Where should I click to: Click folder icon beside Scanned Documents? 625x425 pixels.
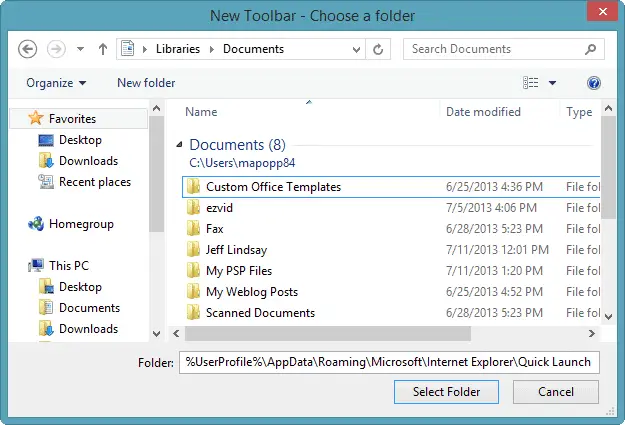[x=193, y=312]
